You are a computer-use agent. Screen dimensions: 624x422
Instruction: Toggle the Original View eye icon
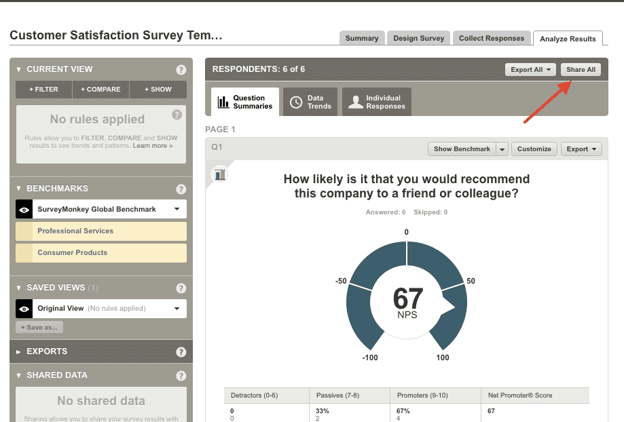pos(24,309)
